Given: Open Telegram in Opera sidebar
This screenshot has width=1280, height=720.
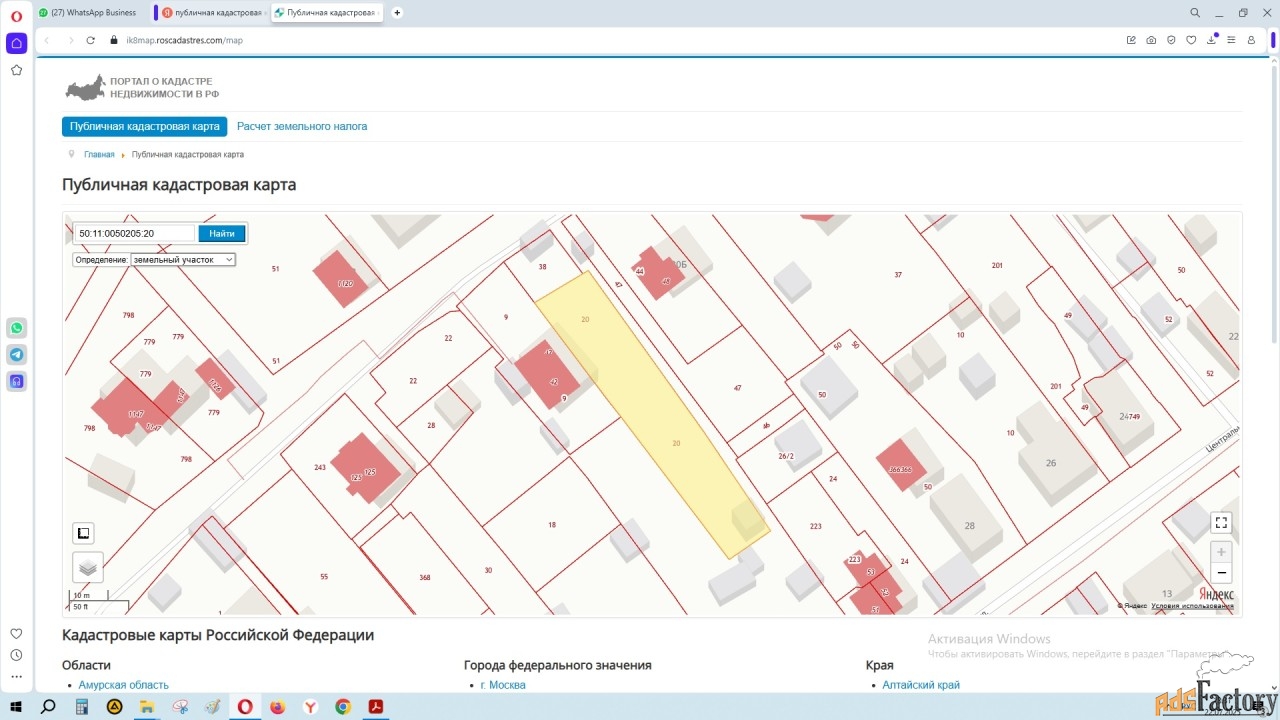Looking at the screenshot, I should pyautogui.click(x=17, y=354).
